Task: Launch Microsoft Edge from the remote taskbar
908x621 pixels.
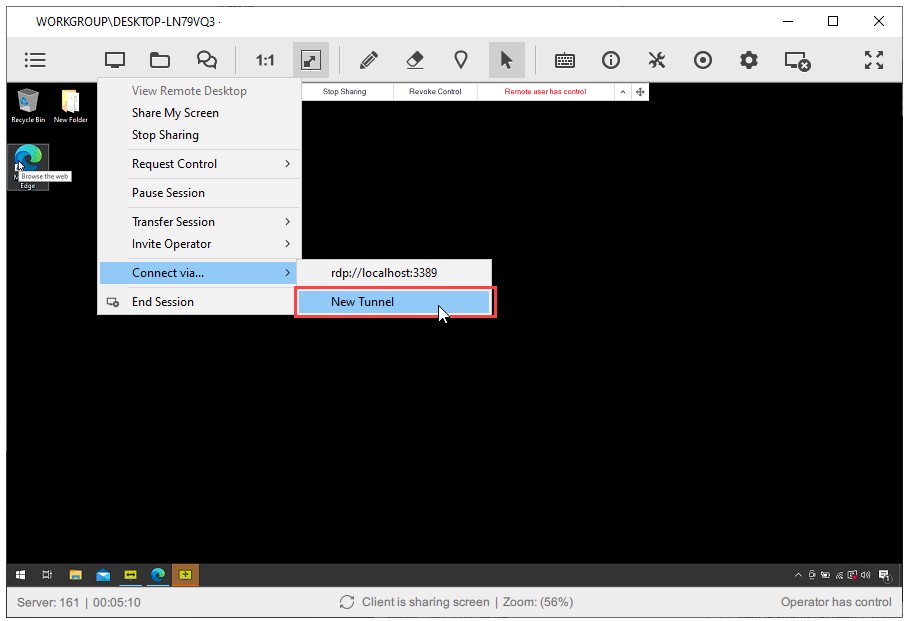Action: point(157,575)
